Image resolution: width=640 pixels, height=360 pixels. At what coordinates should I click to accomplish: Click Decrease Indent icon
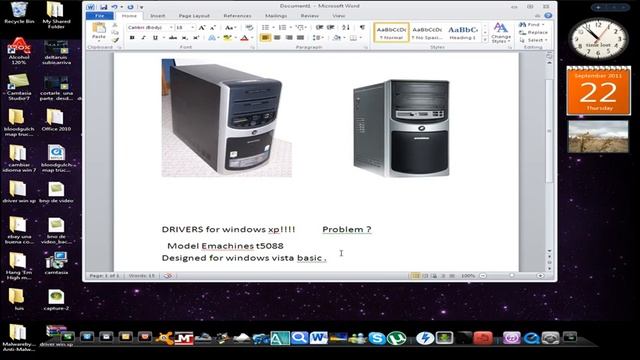[x=320, y=27]
